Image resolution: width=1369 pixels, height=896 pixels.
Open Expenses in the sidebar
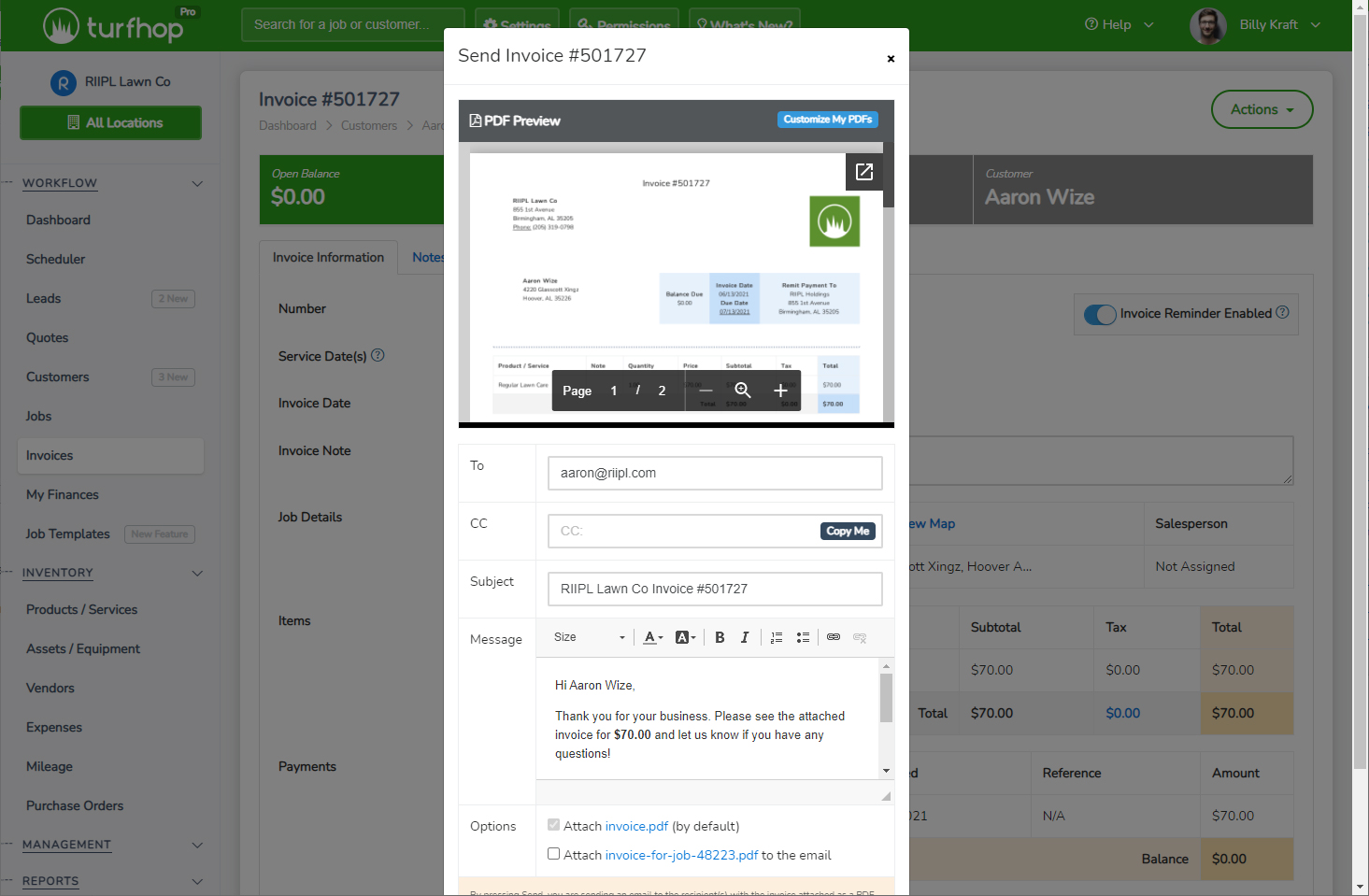click(53, 727)
